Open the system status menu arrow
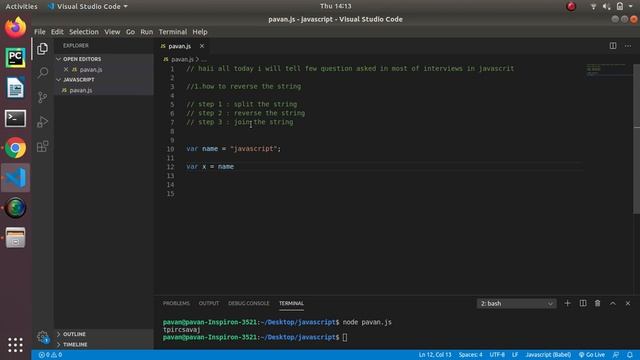This screenshot has height=360, width=640. point(630,6)
